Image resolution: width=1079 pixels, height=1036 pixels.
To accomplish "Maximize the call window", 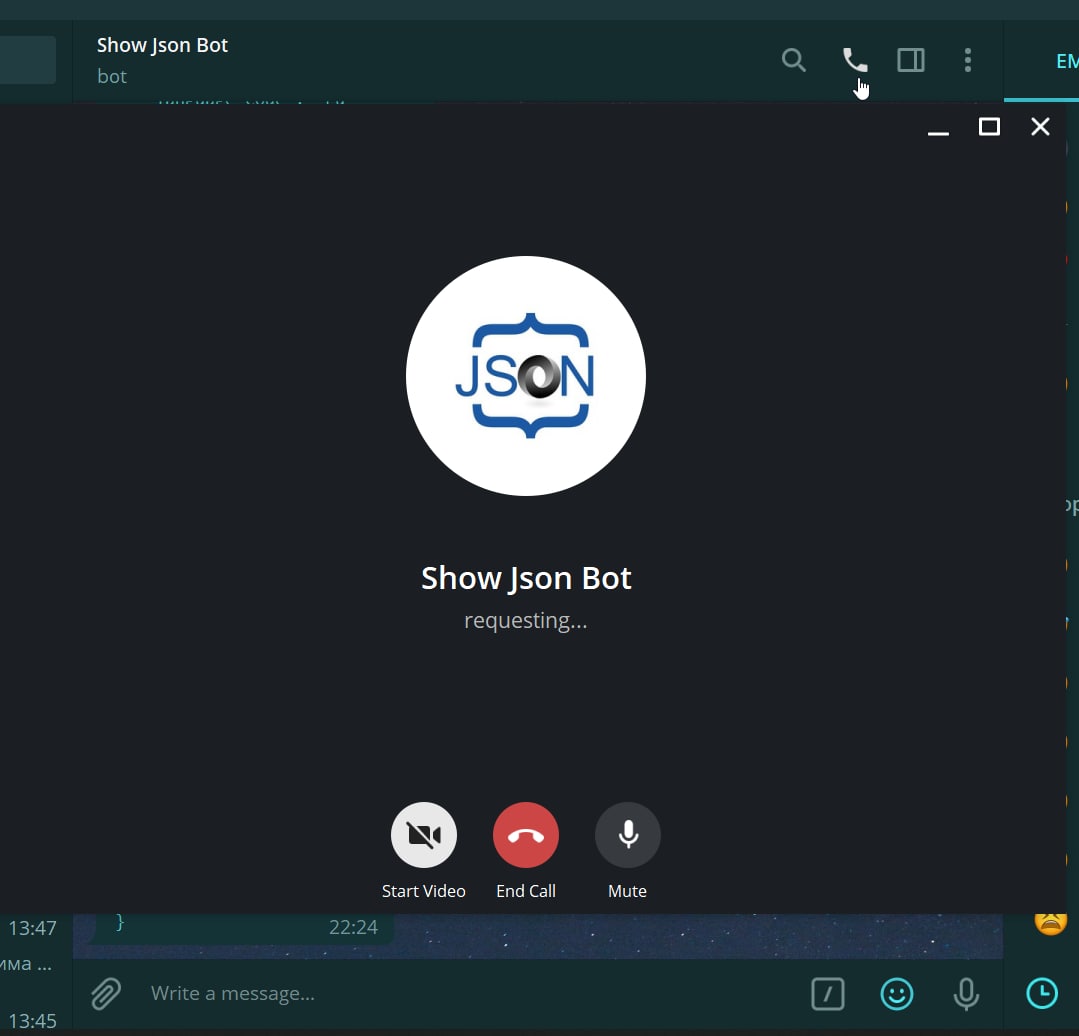I will (989, 127).
